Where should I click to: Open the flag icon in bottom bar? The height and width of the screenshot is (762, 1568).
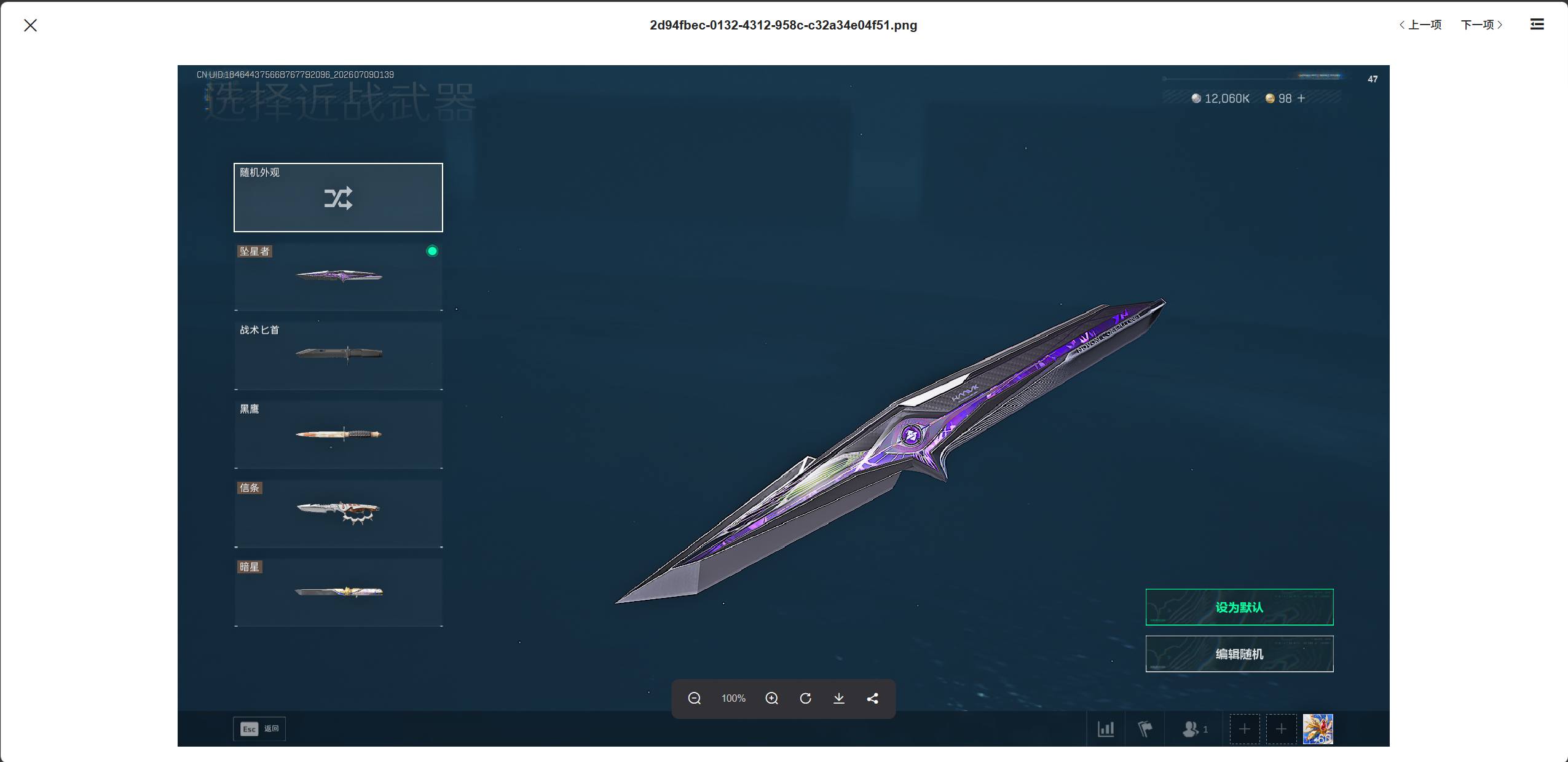pyautogui.click(x=1144, y=729)
